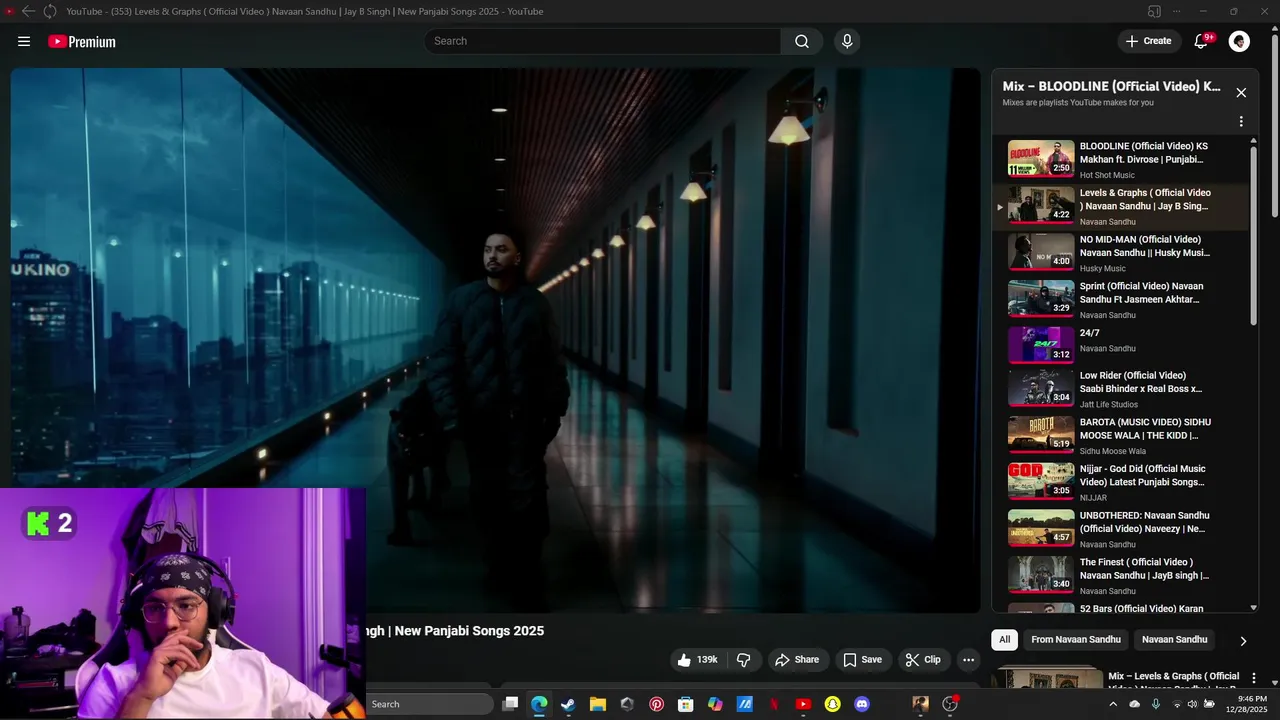Open OBS Studio from taskbar
The image size is (1280, 720).
(950, 704)
